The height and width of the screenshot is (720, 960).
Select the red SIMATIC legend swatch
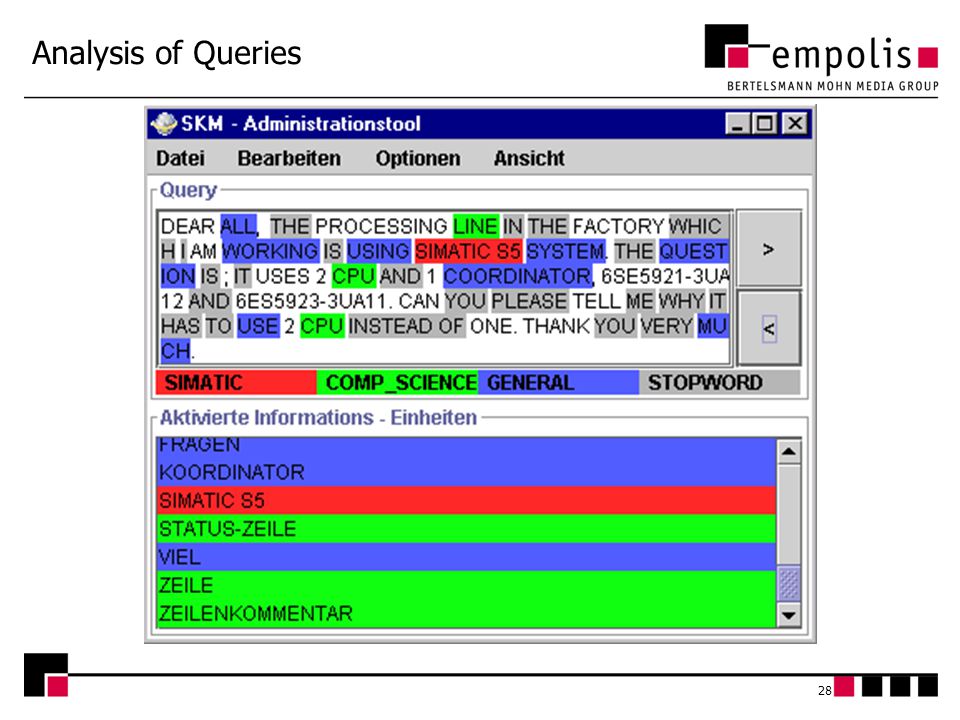coord(236,383)
